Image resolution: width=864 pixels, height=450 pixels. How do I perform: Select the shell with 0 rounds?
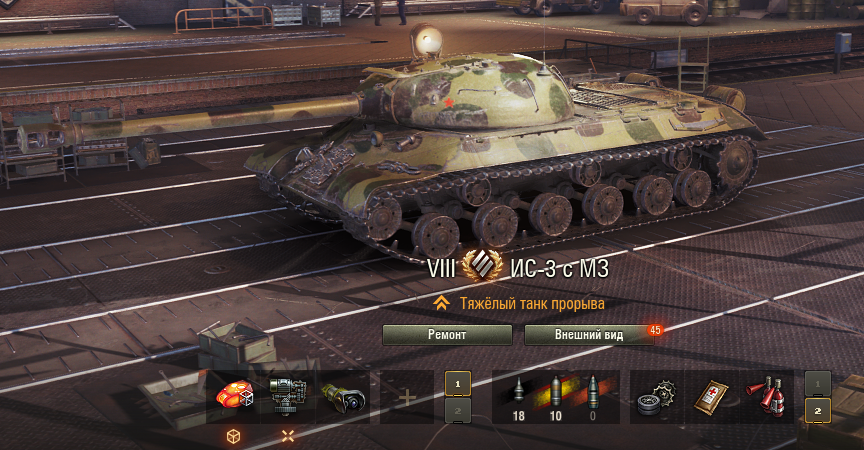pos(593,397)
